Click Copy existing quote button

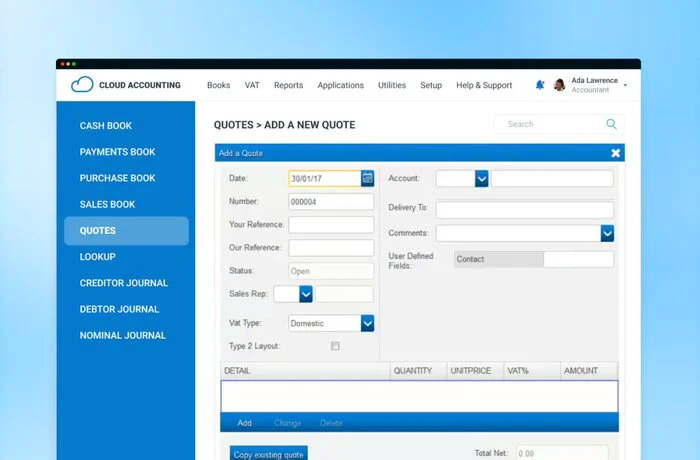point(269,454)
